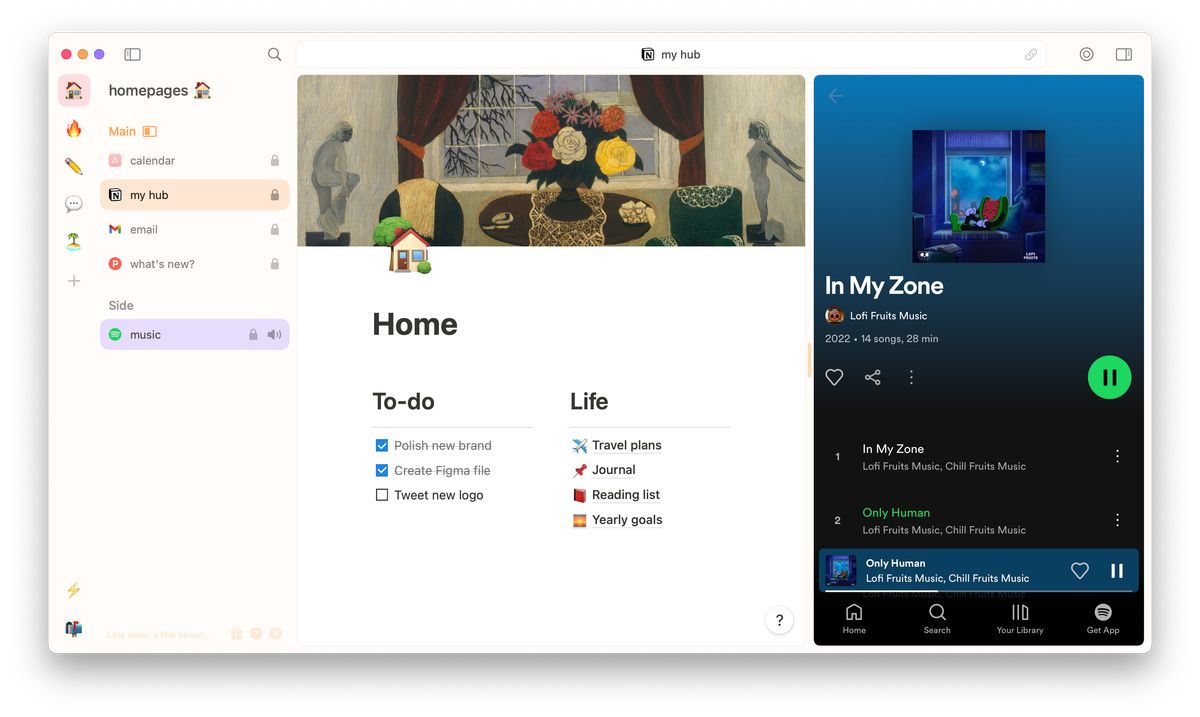Screen dimensions: 1200x717
Task: Mute the music tab audio
Action: coord(274,335)
